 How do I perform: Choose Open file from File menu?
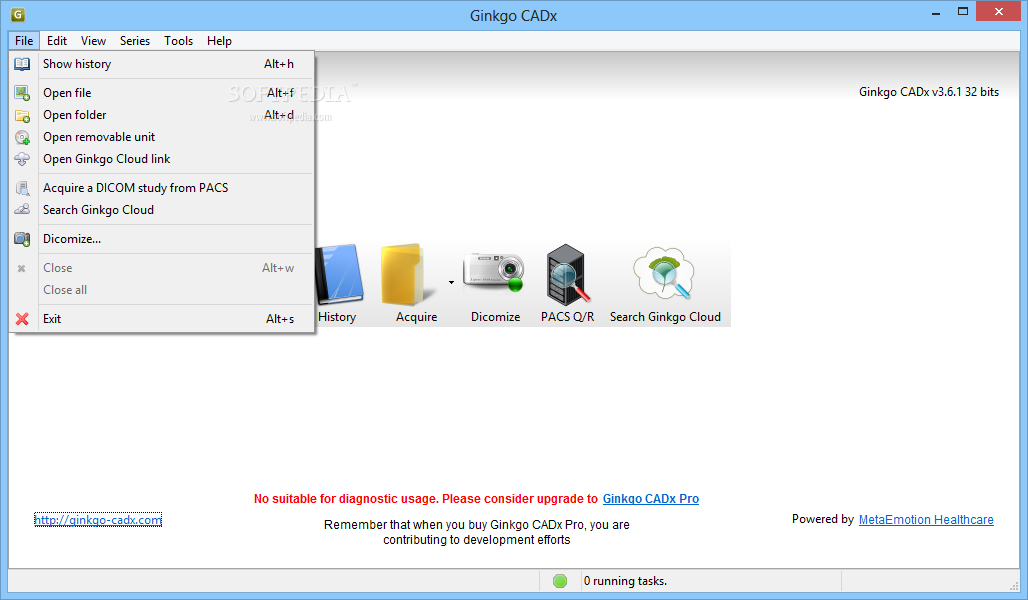162,93
